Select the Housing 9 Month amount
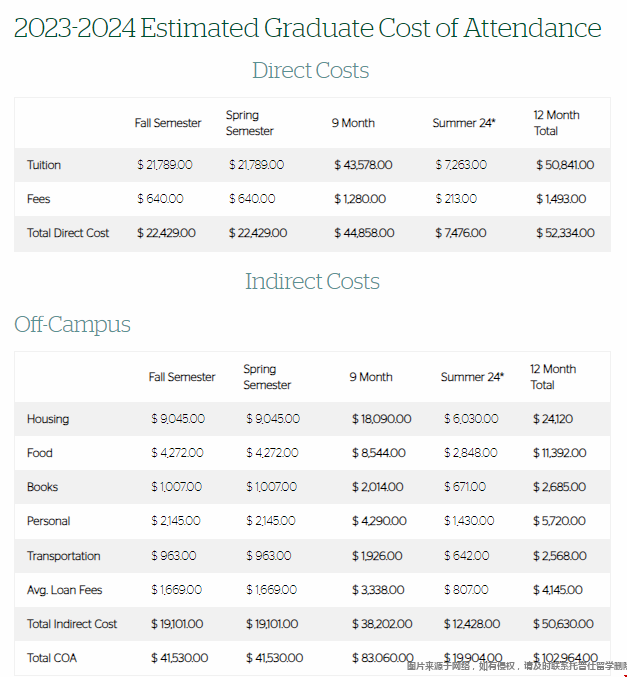This screenshot has height=677, width=627. click(381, 419)
